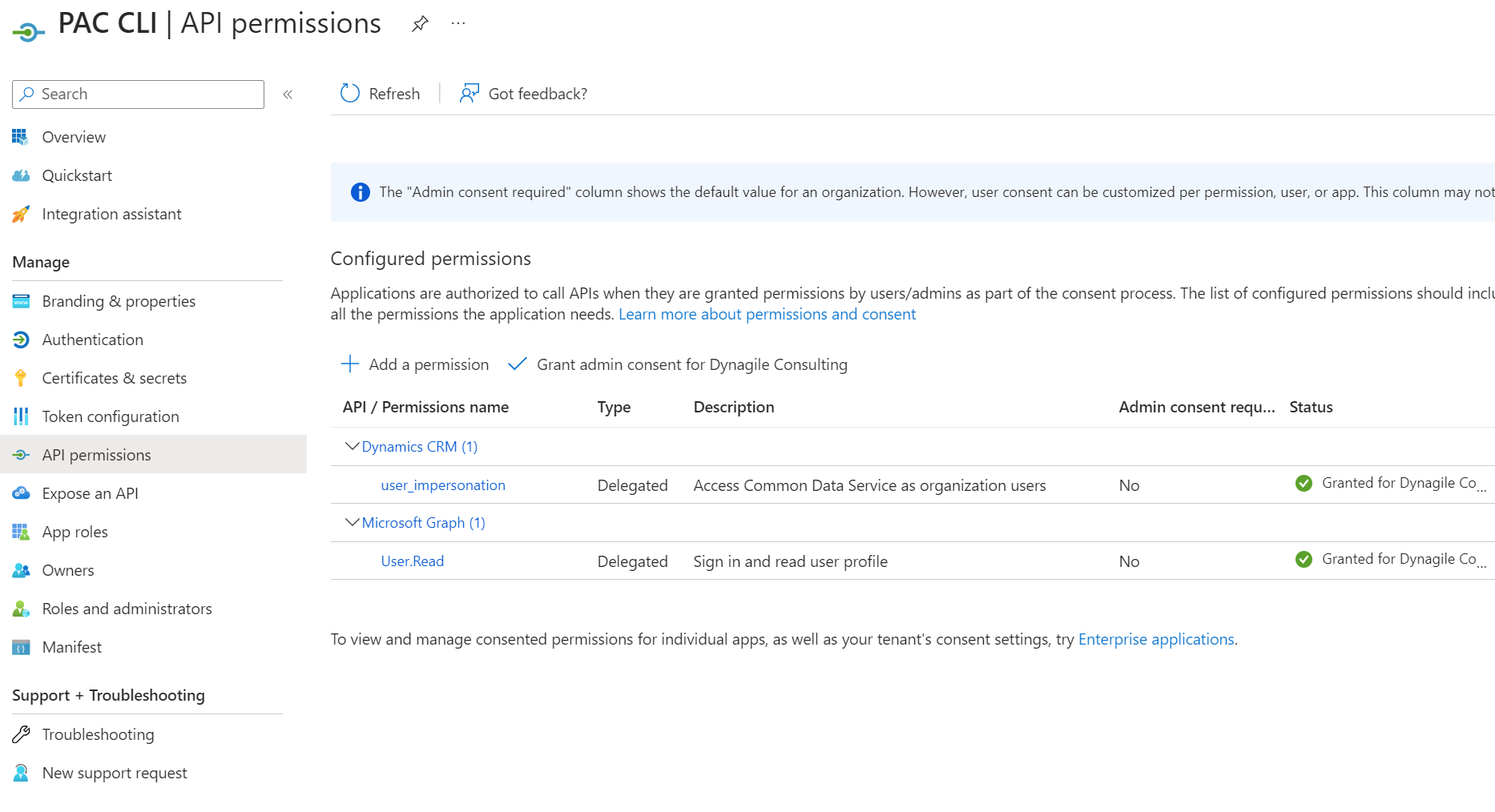1495x812 pixels.
Task: Click the "No" value for user_impersonation
Action: [1129, 485]
